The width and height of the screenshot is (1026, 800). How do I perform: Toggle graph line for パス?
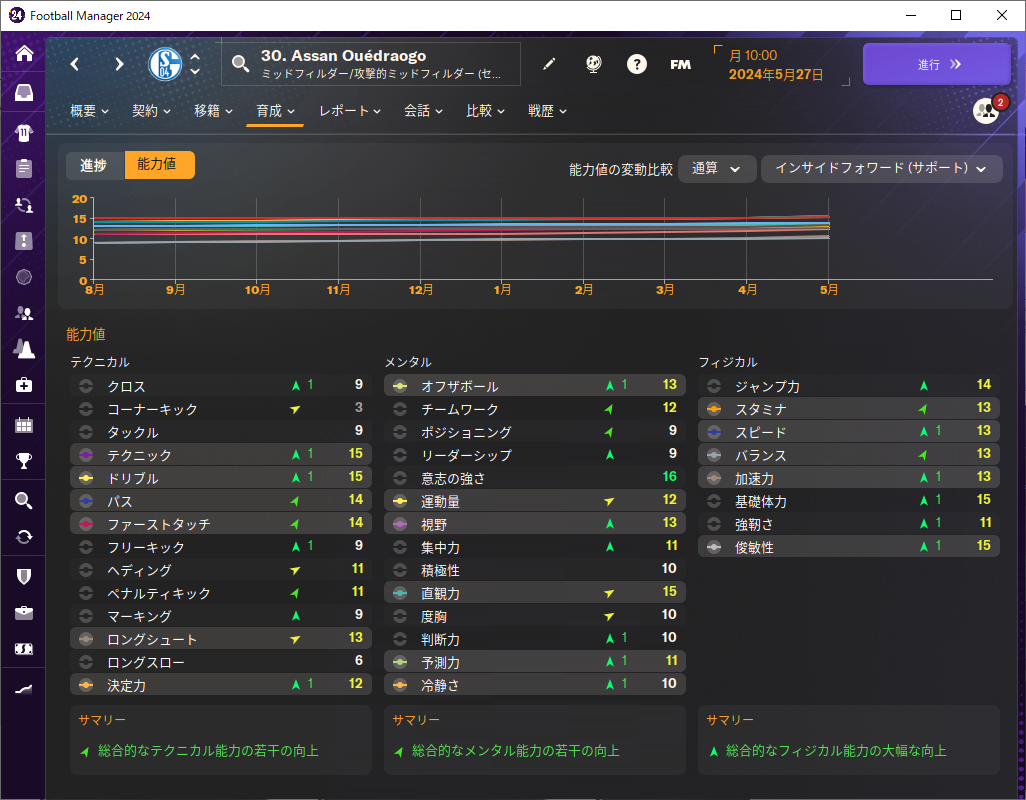[x=86, y=501]
